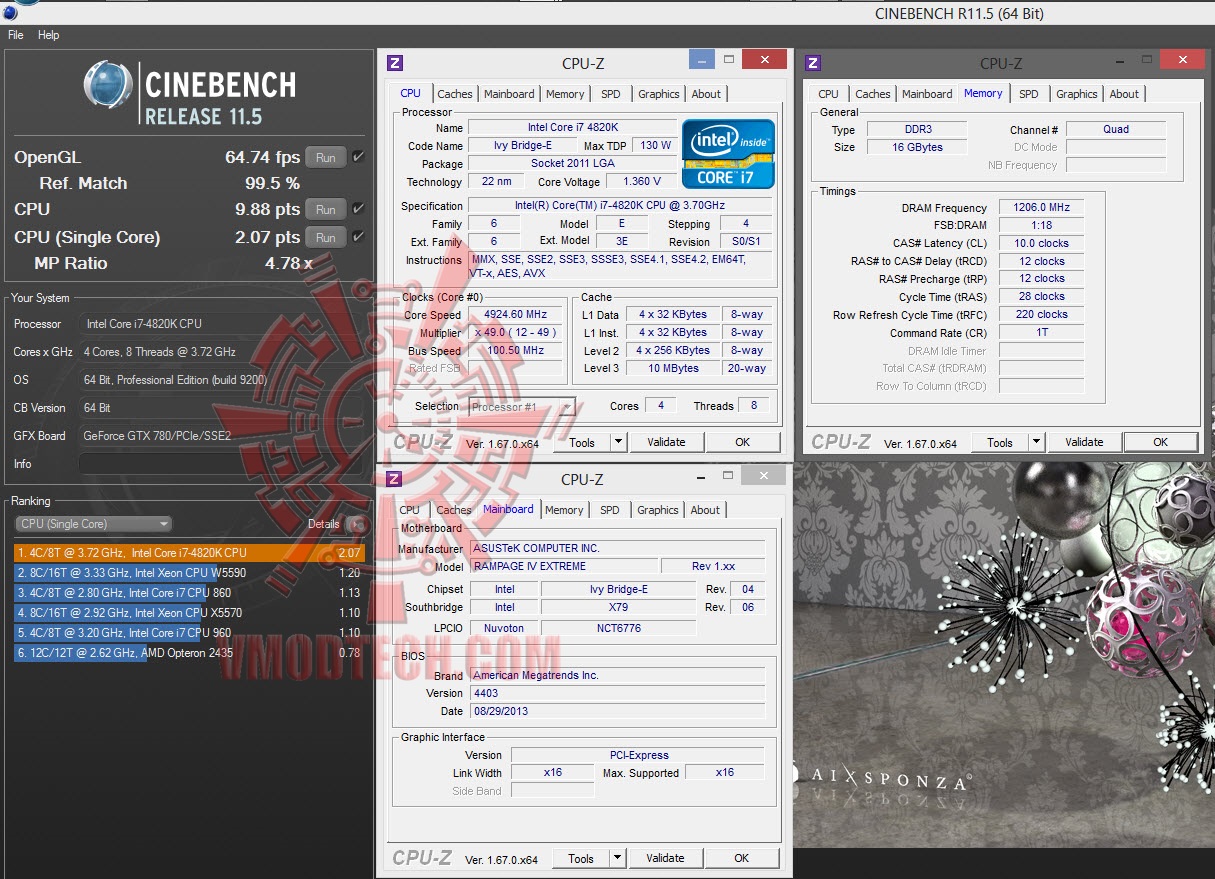Select the Core i7-4820K ranking row

(x=190, y=552)
